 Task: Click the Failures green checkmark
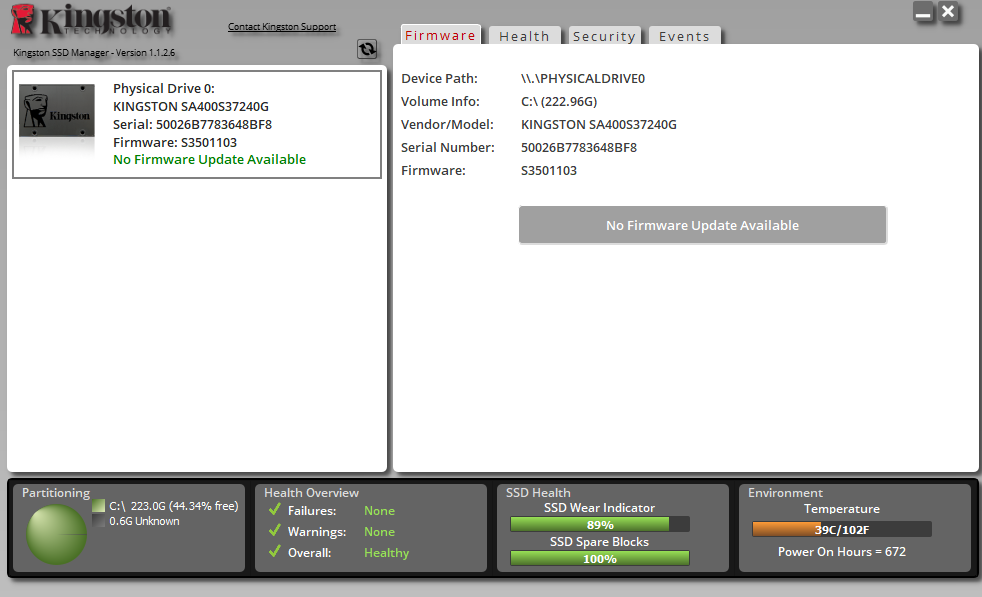pyautogui.click(x=274, y=509)
